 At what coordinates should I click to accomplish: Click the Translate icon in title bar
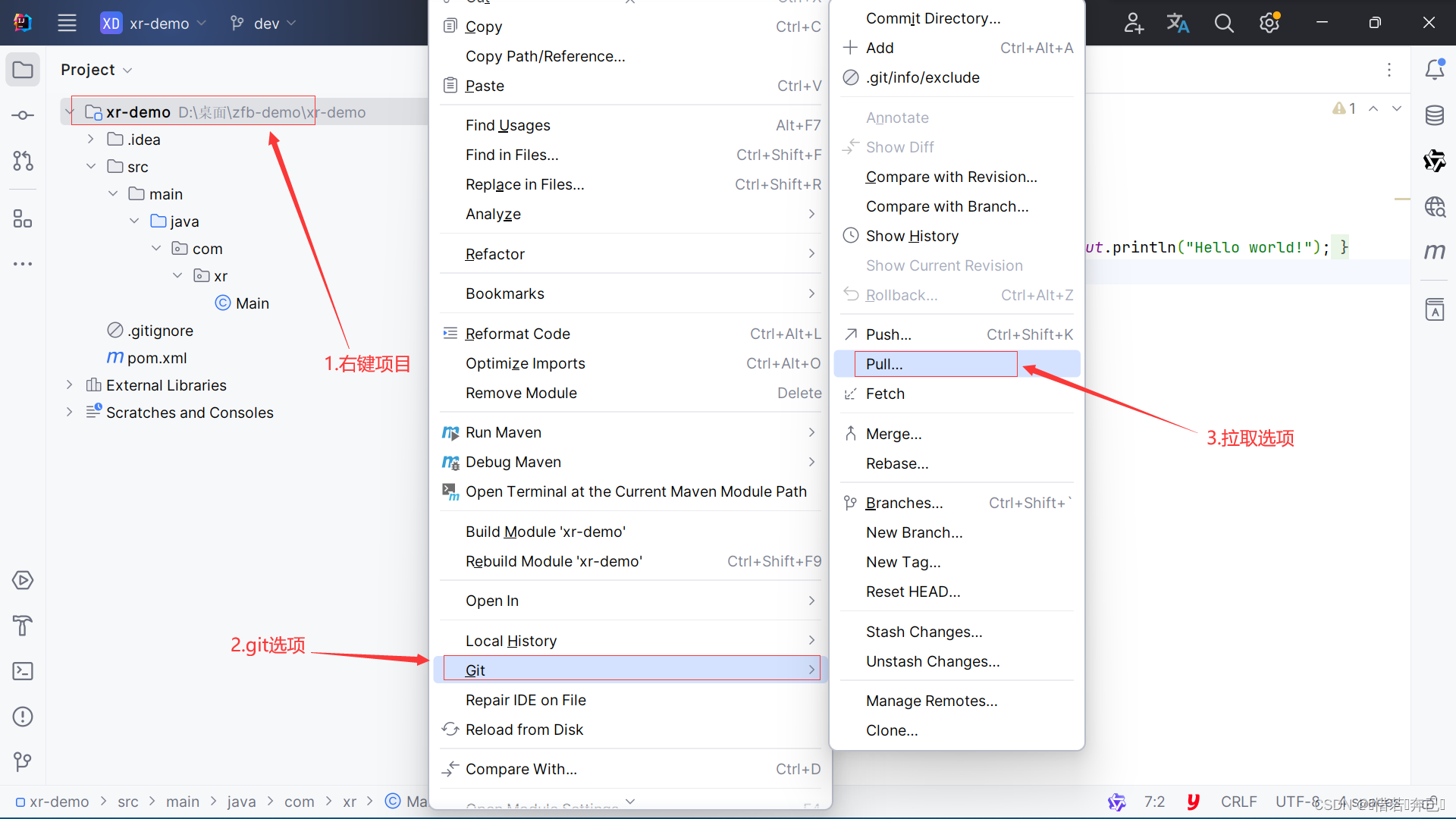click(1178, 23)
